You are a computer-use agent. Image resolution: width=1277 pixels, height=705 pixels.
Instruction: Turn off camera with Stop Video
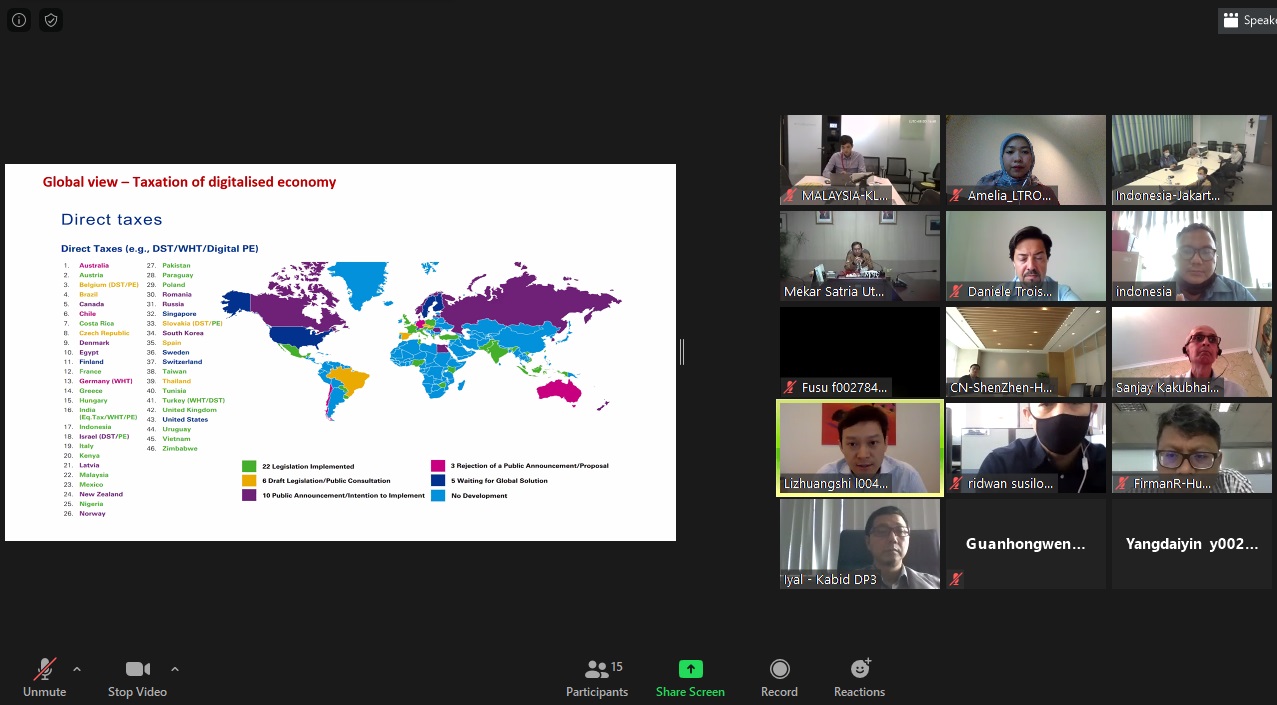[x=137, y=678]
